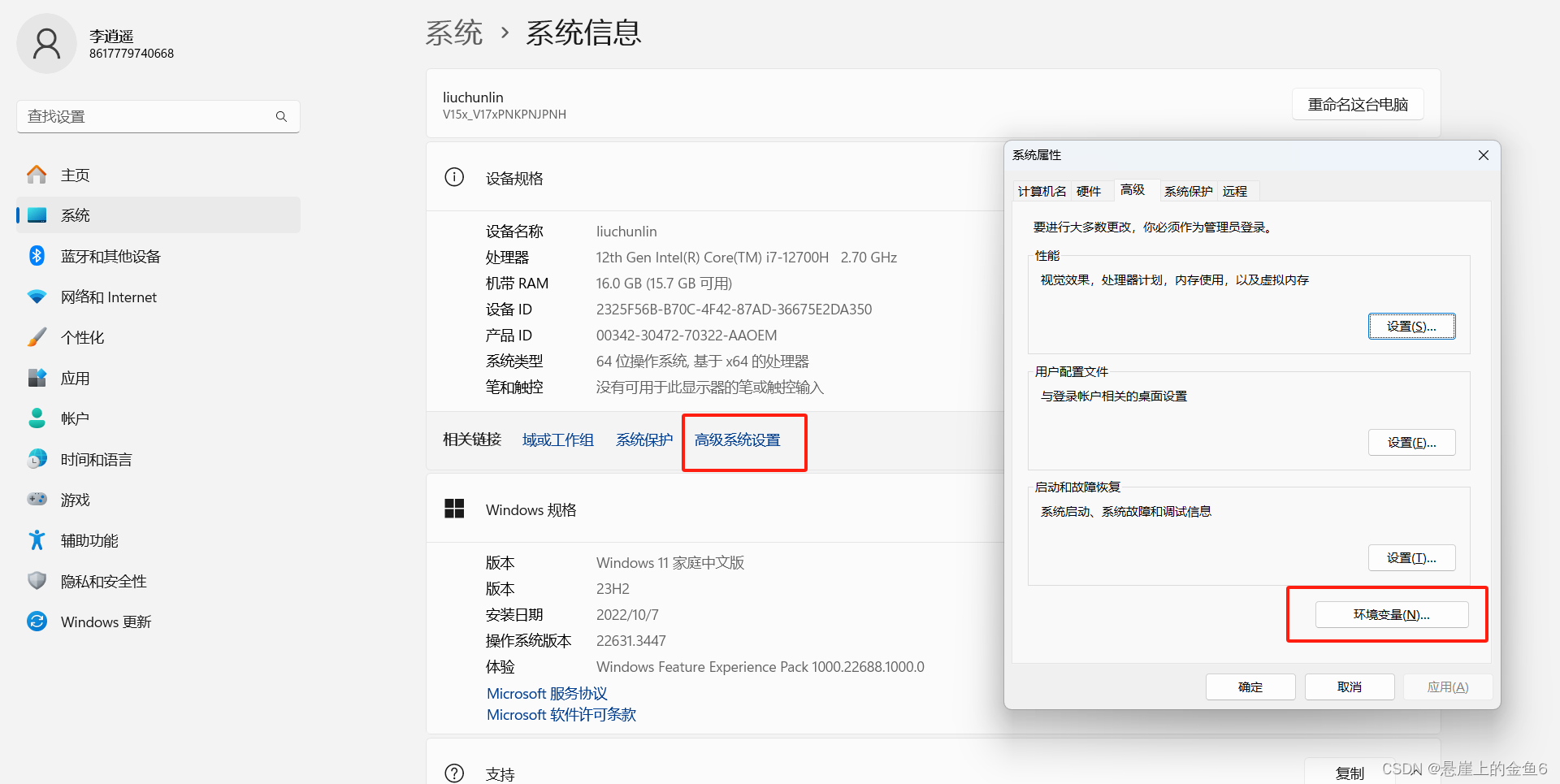Select 游戏 in the sidebar

click(x=158, y=500)
